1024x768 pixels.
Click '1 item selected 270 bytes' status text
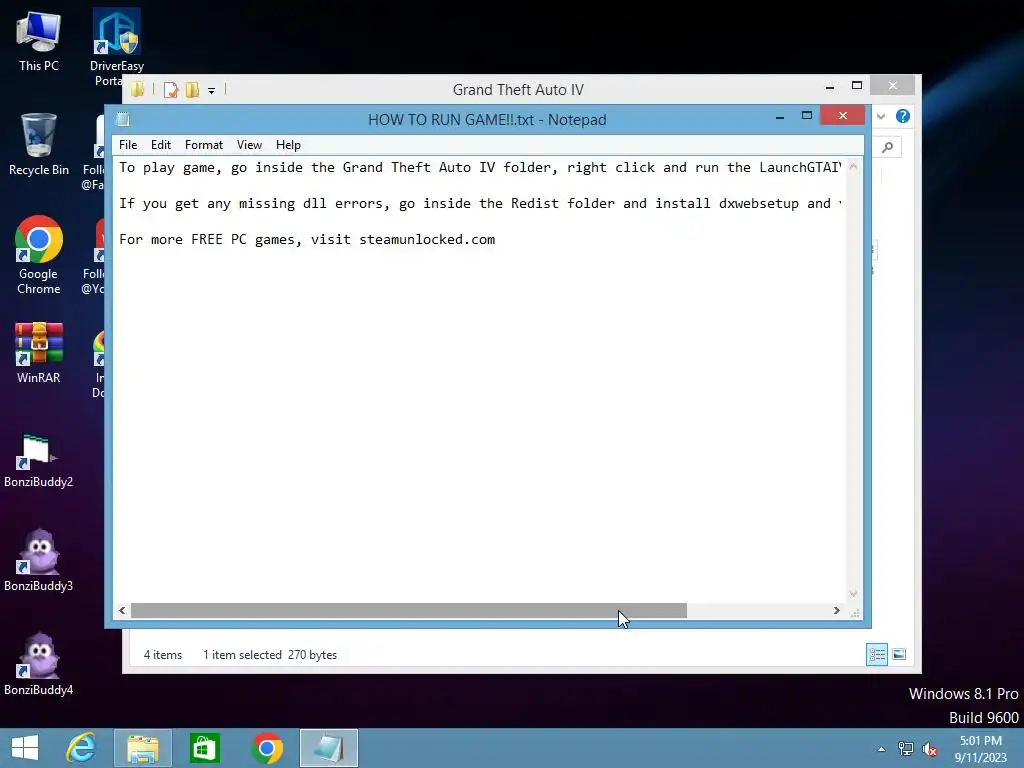(x=270, y=654)
